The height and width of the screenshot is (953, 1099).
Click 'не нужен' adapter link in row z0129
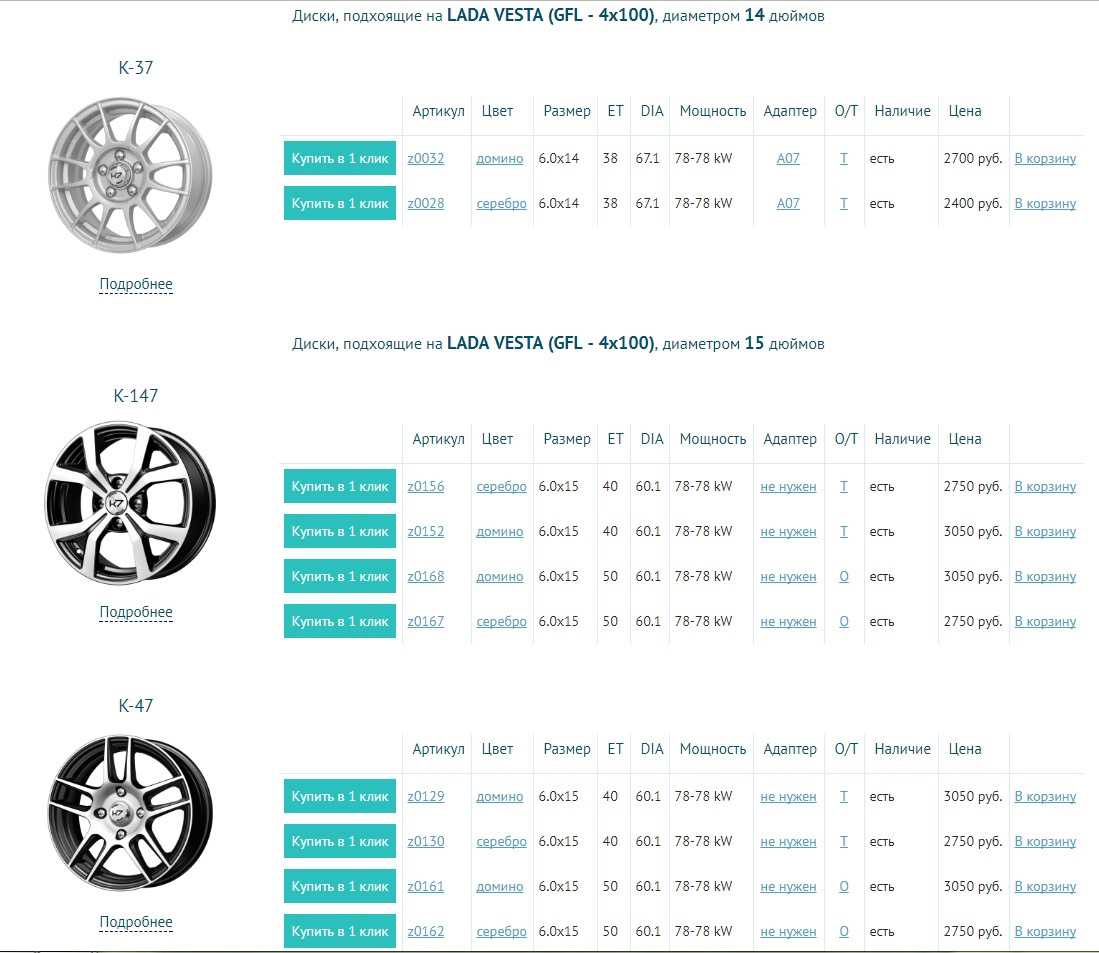pos(788,797)
